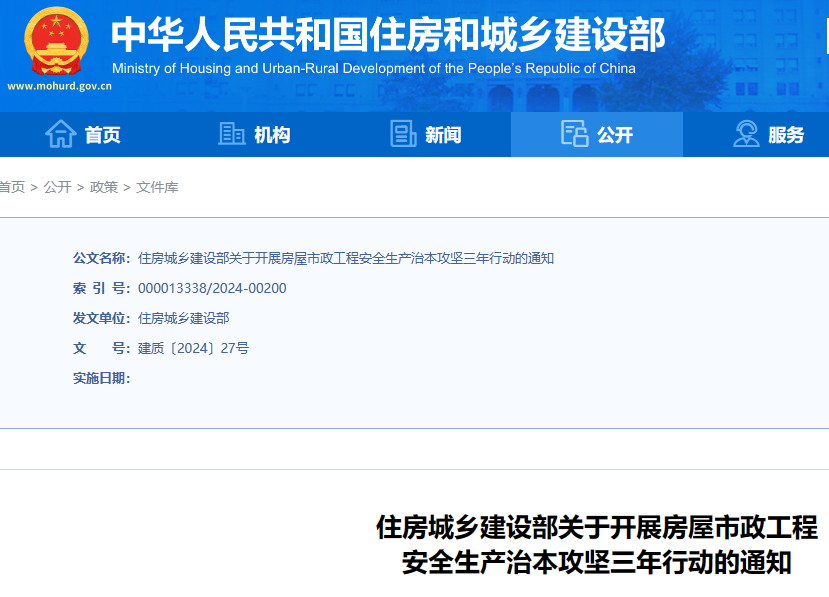Click the newspaper icon beside 新闻
This screenshot has width=829, height=597.
[x=403, y=134]
